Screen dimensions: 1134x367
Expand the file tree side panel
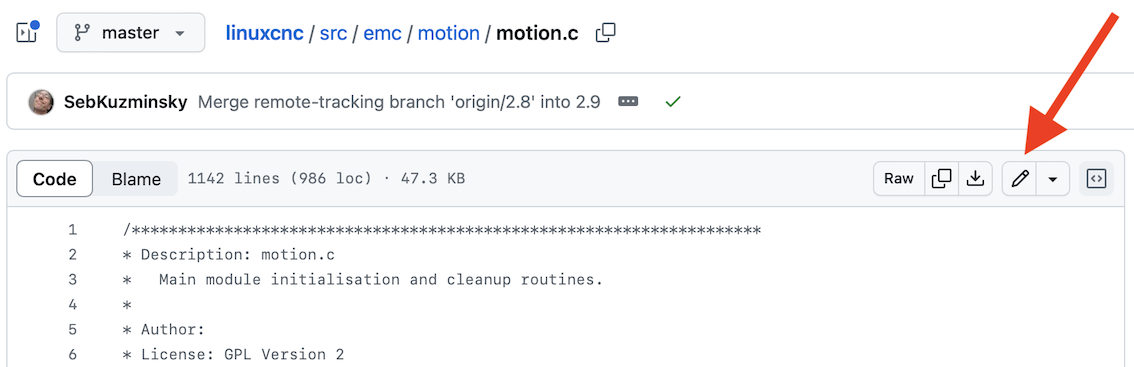click(x=27, y=33)
